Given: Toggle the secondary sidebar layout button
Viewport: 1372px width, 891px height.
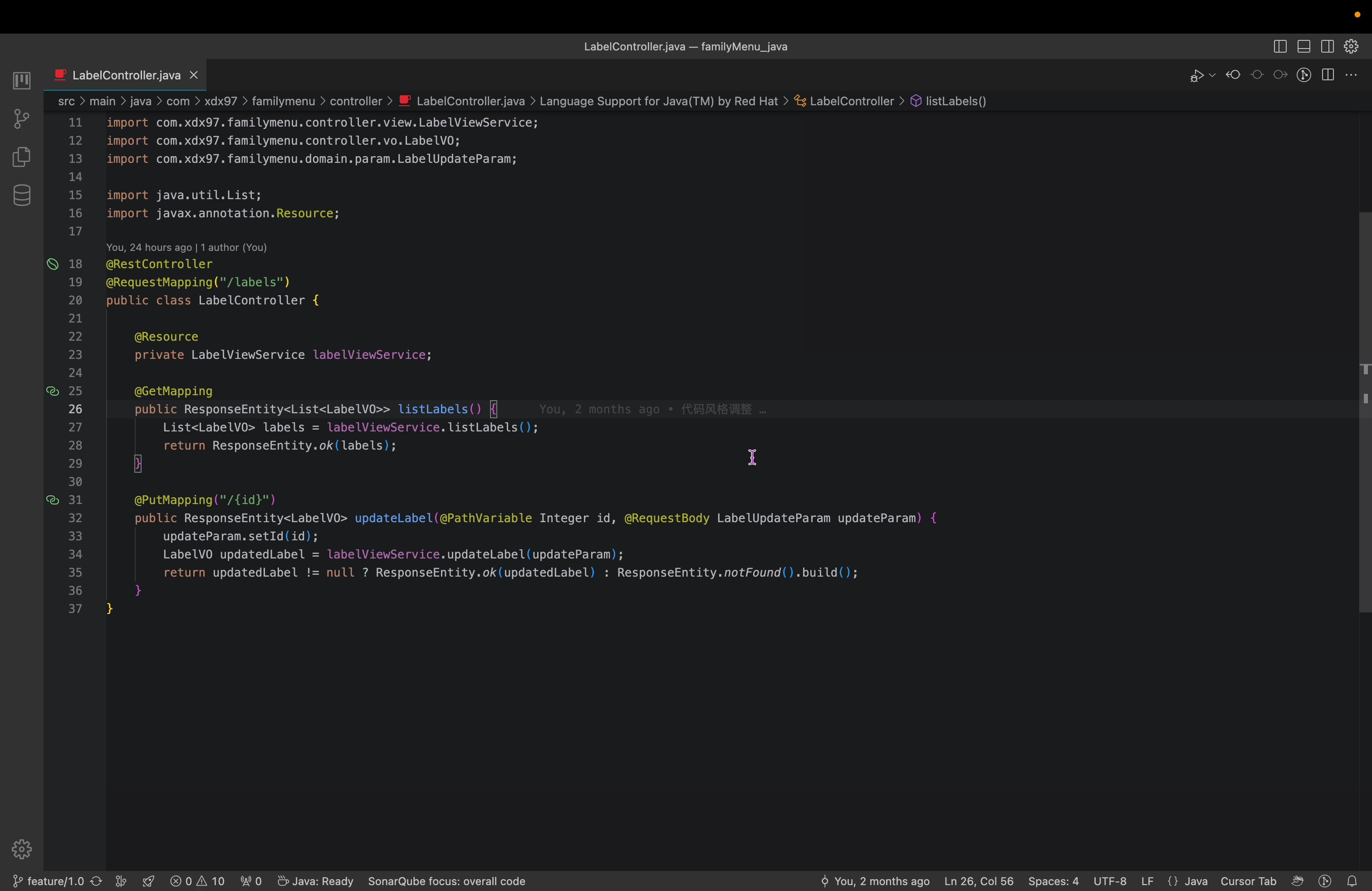Looking at the screenshot, I should [x=1327, y=47].
